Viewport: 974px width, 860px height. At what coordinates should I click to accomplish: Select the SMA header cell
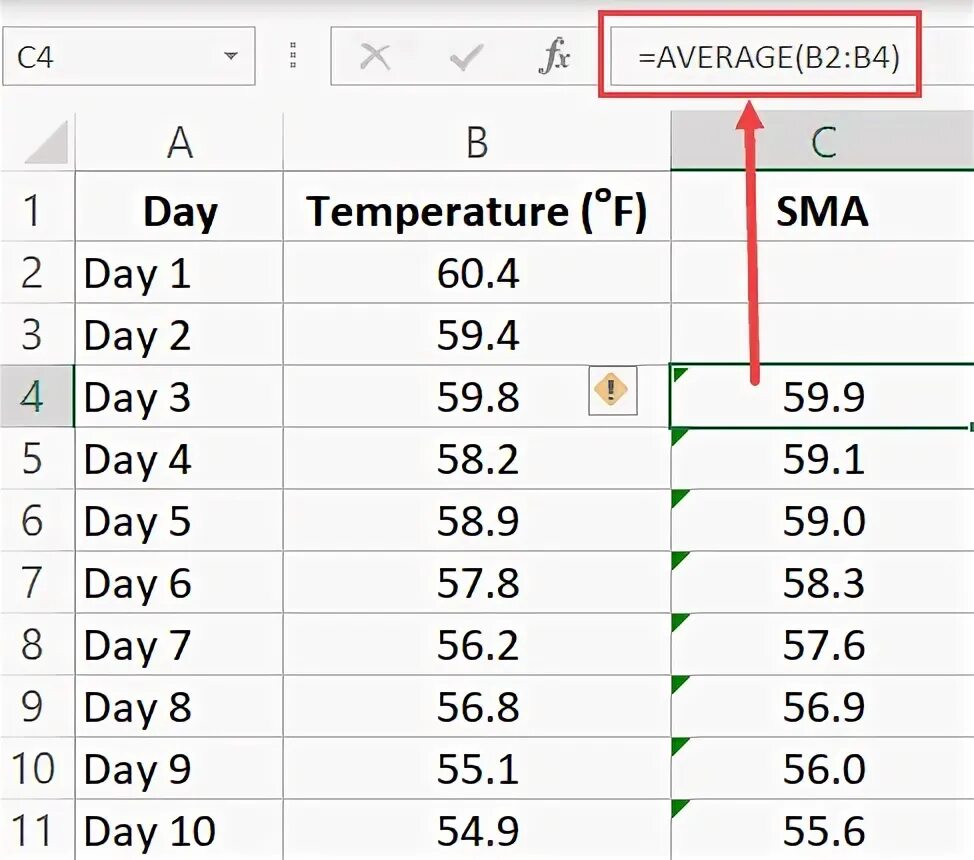(x=822, y=212)
